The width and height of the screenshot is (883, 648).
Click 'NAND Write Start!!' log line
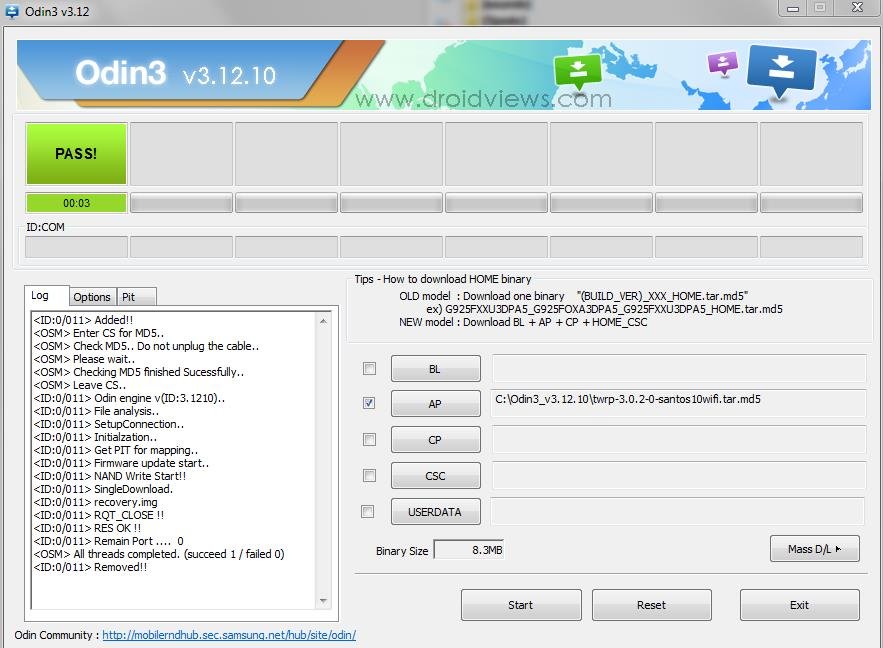click(x=110, y=476)
